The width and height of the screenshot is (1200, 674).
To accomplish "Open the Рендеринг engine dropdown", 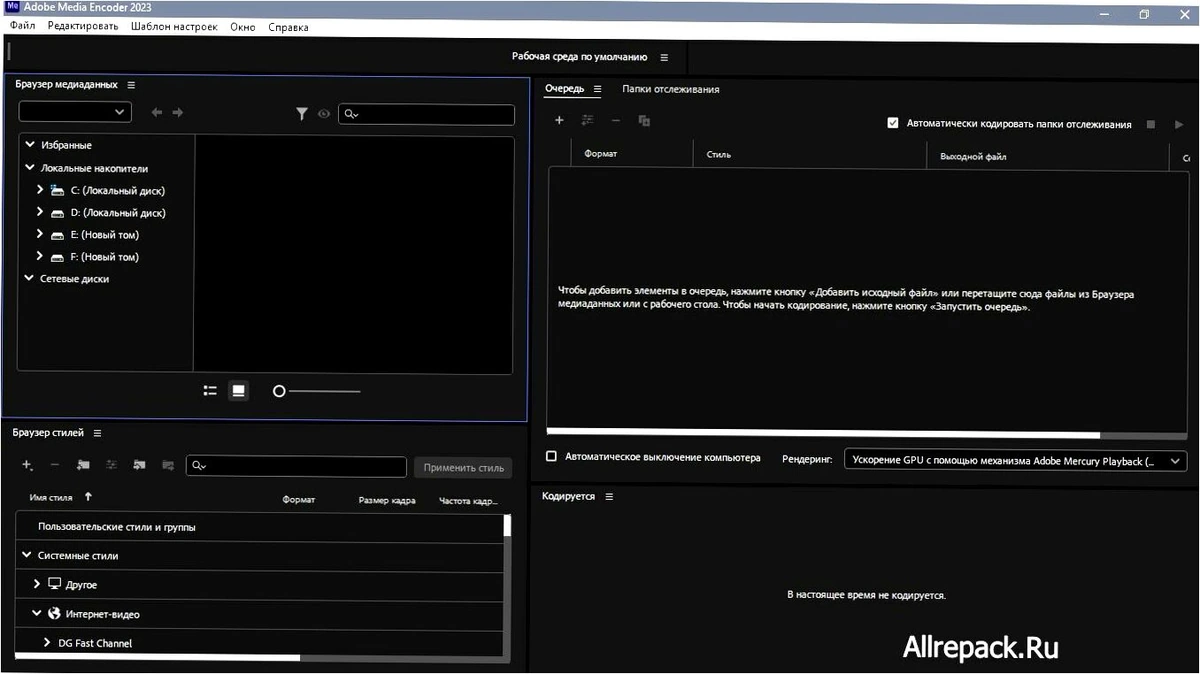I will [1015, 461].
